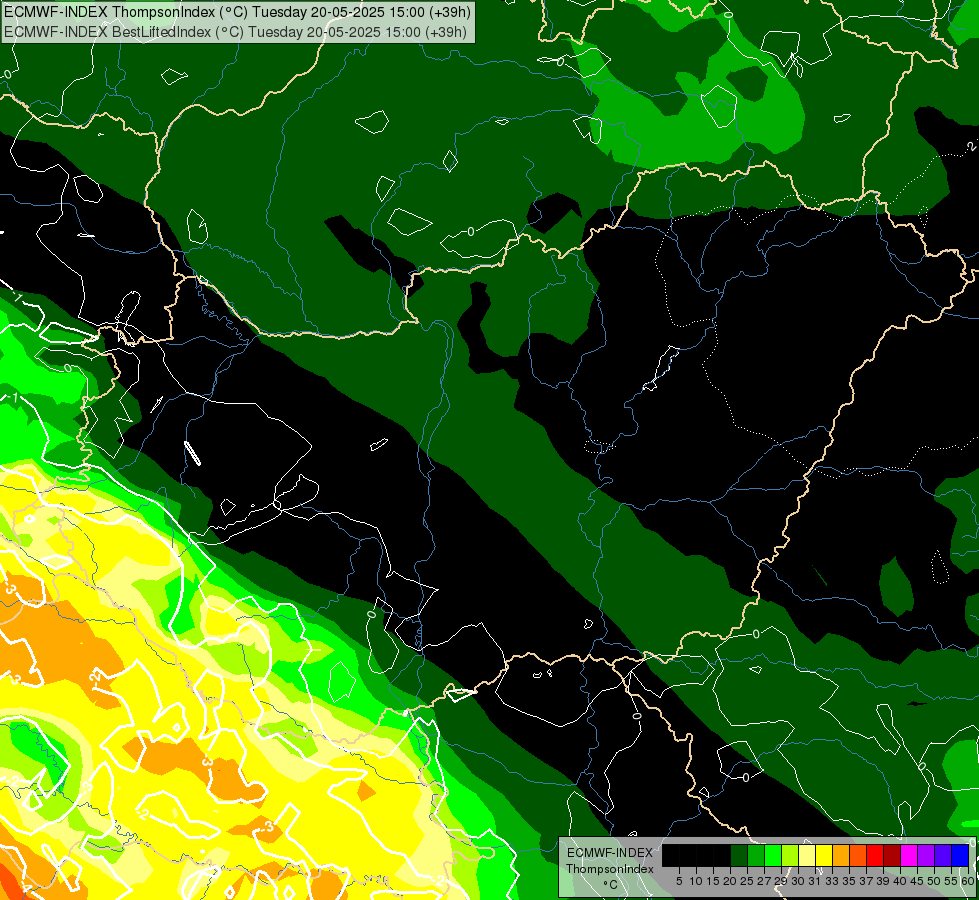Select the violet 50-55 legend swatch
Image resolution: width=979 pixels, height=900 pixels.
[943, 855]
